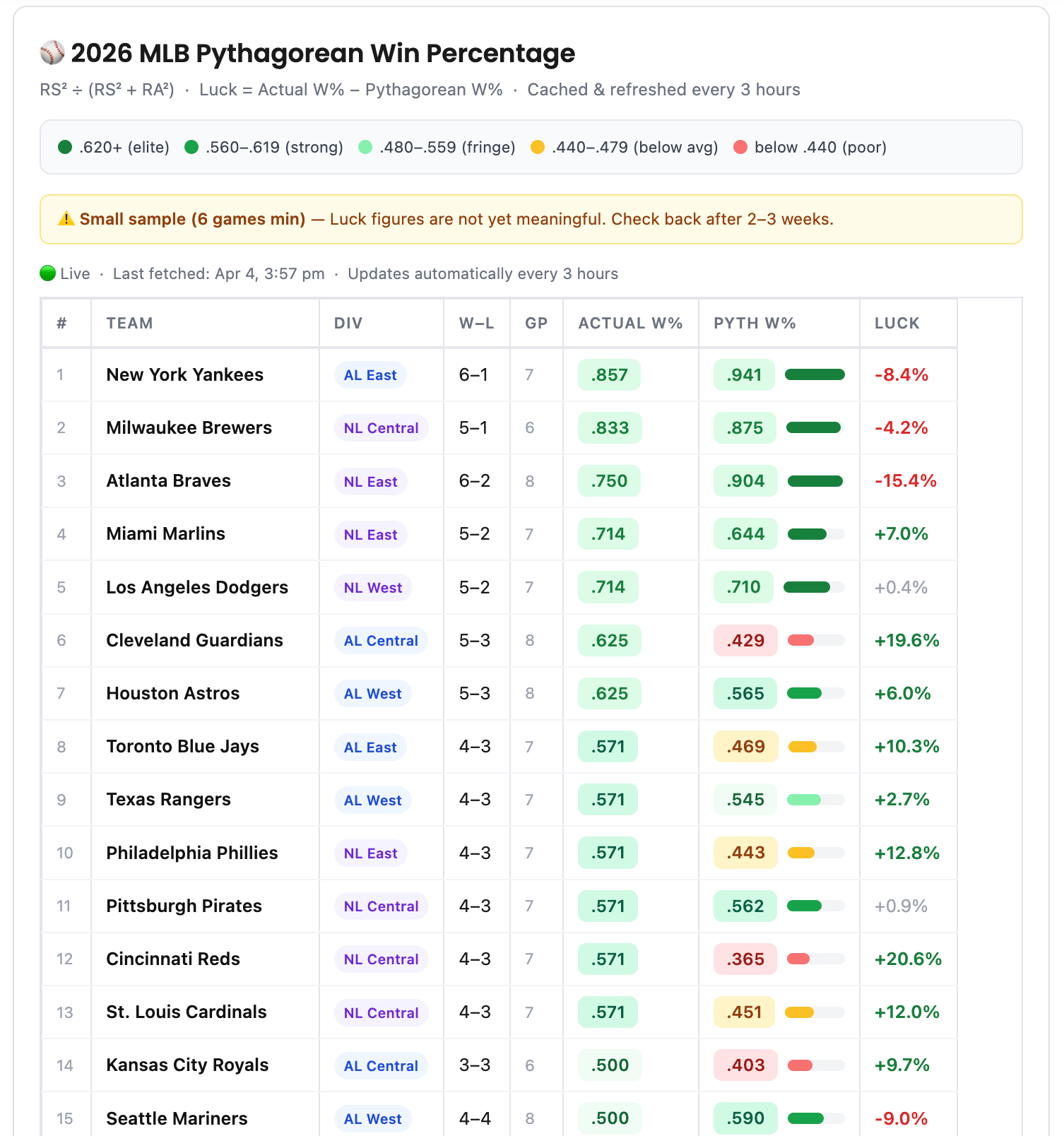Sort by the LUCK column header
Screen dimensions: 1064x1136
point(897,324)
